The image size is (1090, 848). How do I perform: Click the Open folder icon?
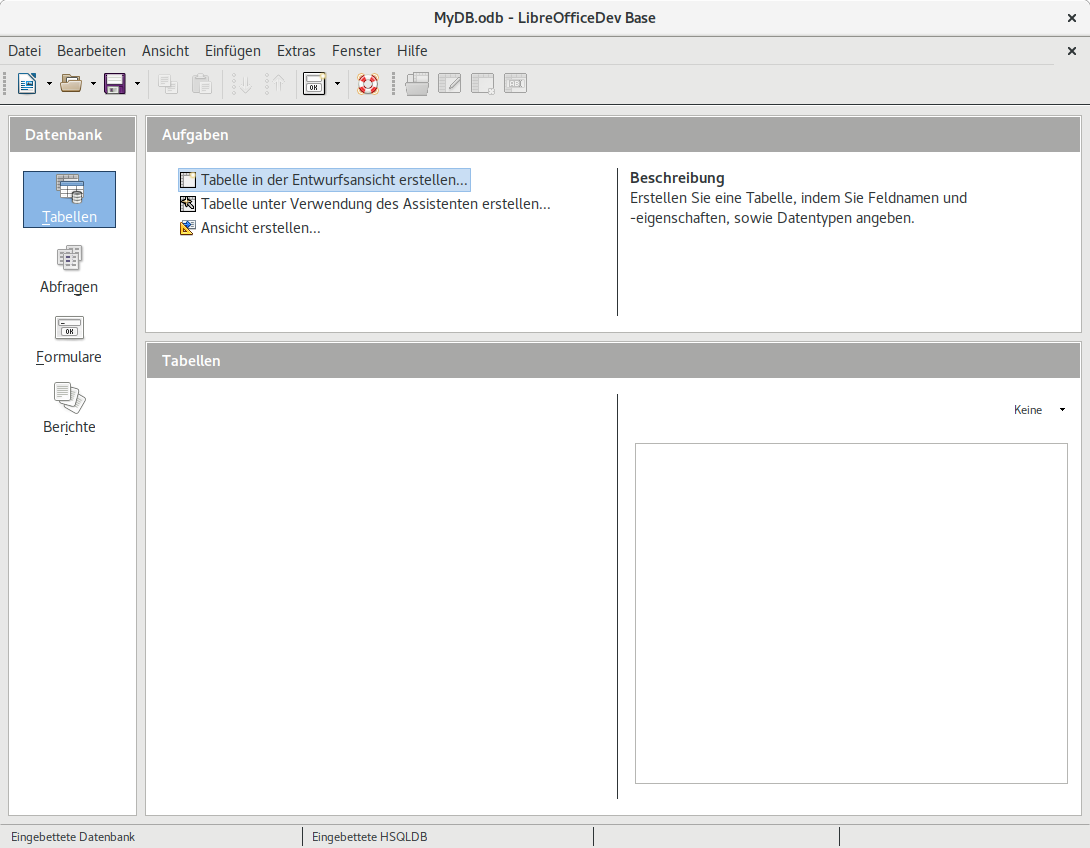tap(71, 84)
